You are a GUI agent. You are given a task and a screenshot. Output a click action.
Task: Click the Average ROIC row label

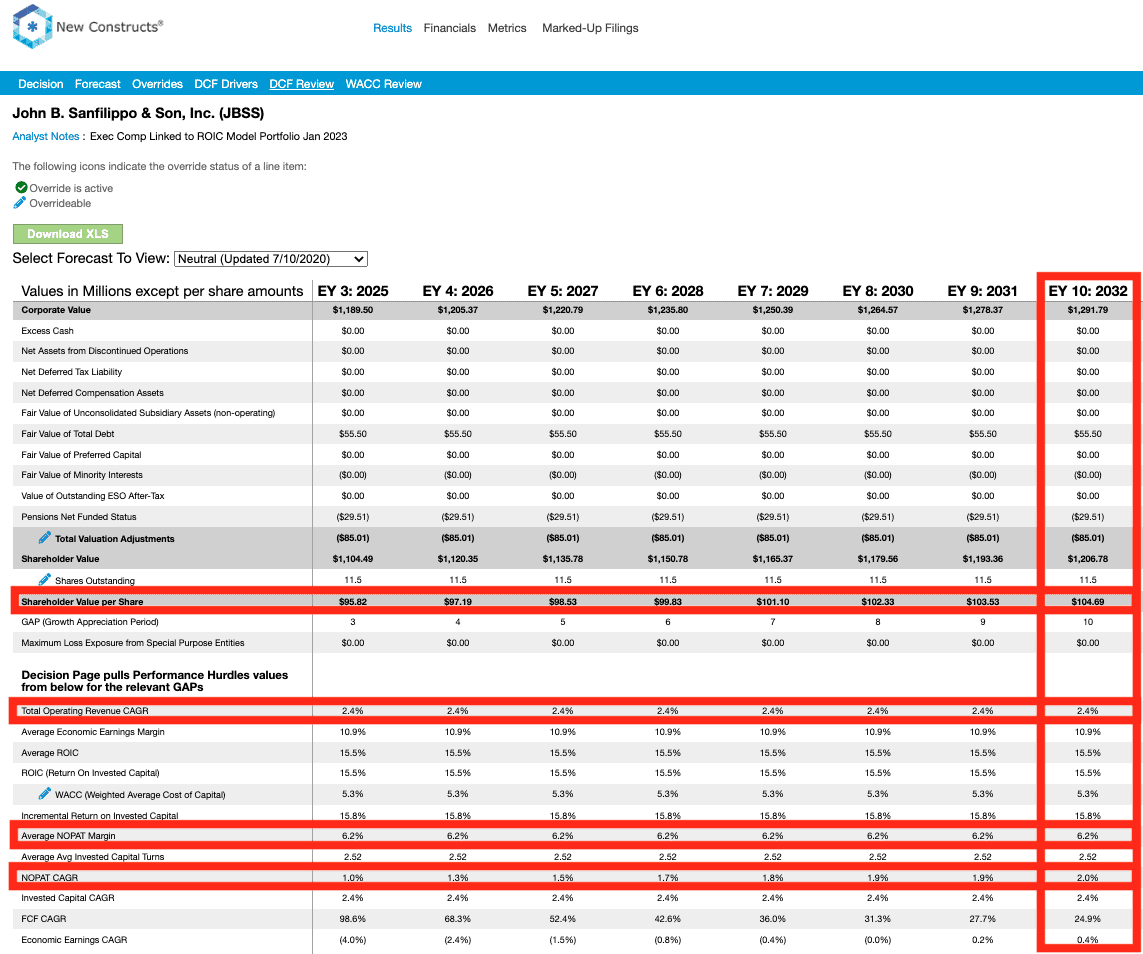[50, 753]
